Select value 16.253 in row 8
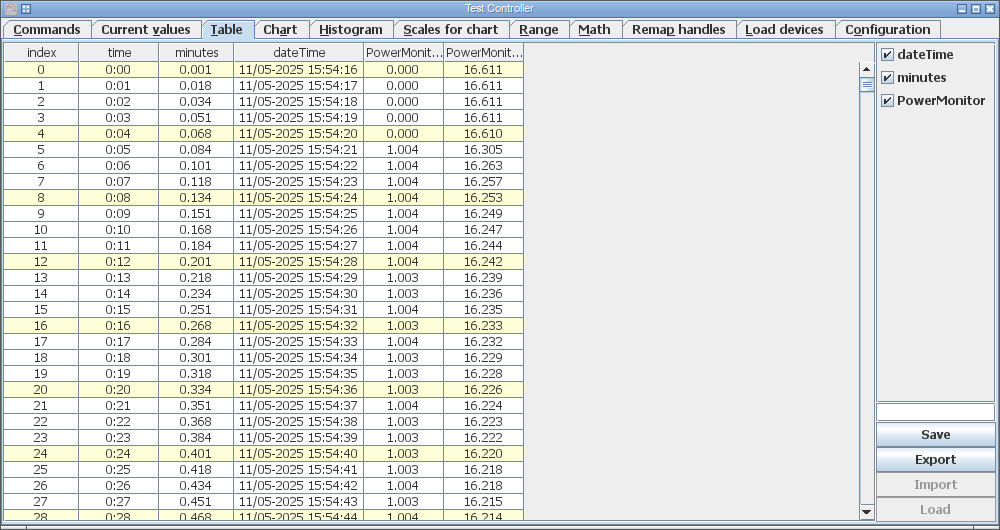Viewport: 1000px width, 530px height. pyautogui.click(x=483, y=198)
